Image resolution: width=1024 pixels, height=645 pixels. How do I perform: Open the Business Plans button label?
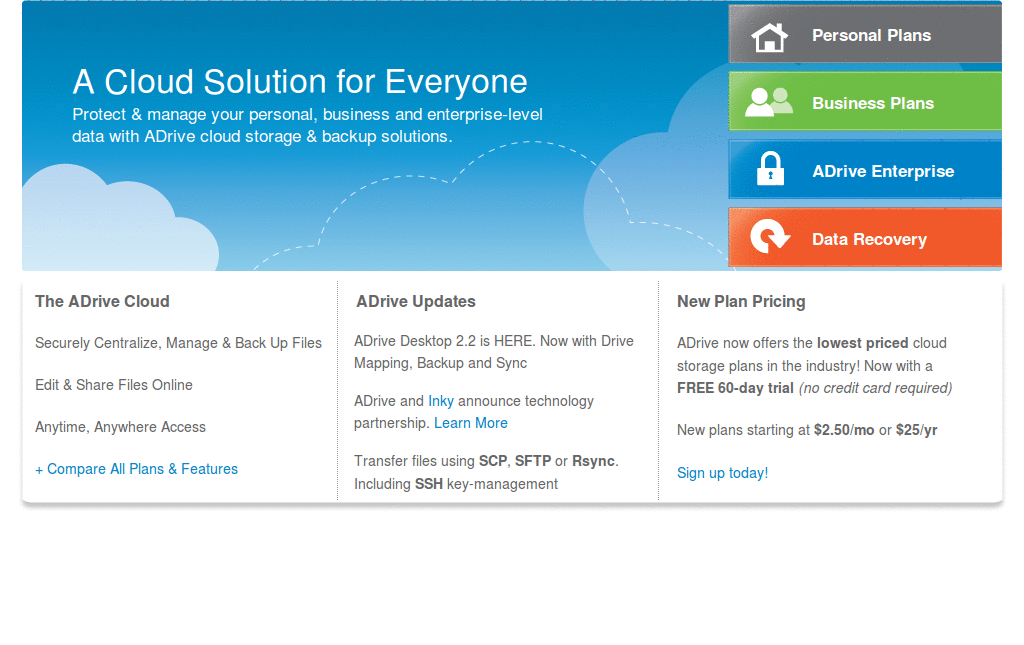tap(872, 103)
